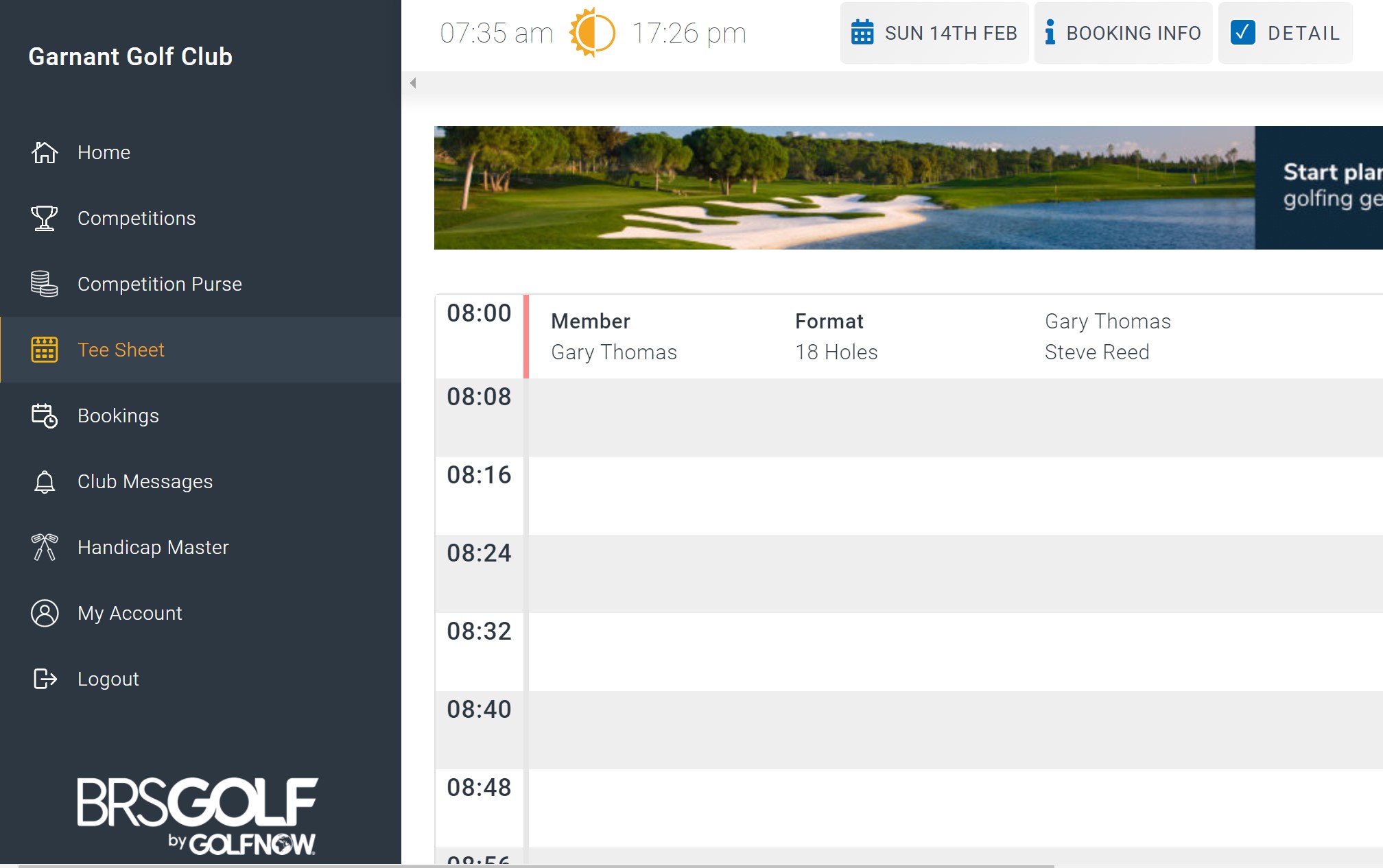Click the DETAIL button label
1383x868 pixels.
click(1303, 33)
